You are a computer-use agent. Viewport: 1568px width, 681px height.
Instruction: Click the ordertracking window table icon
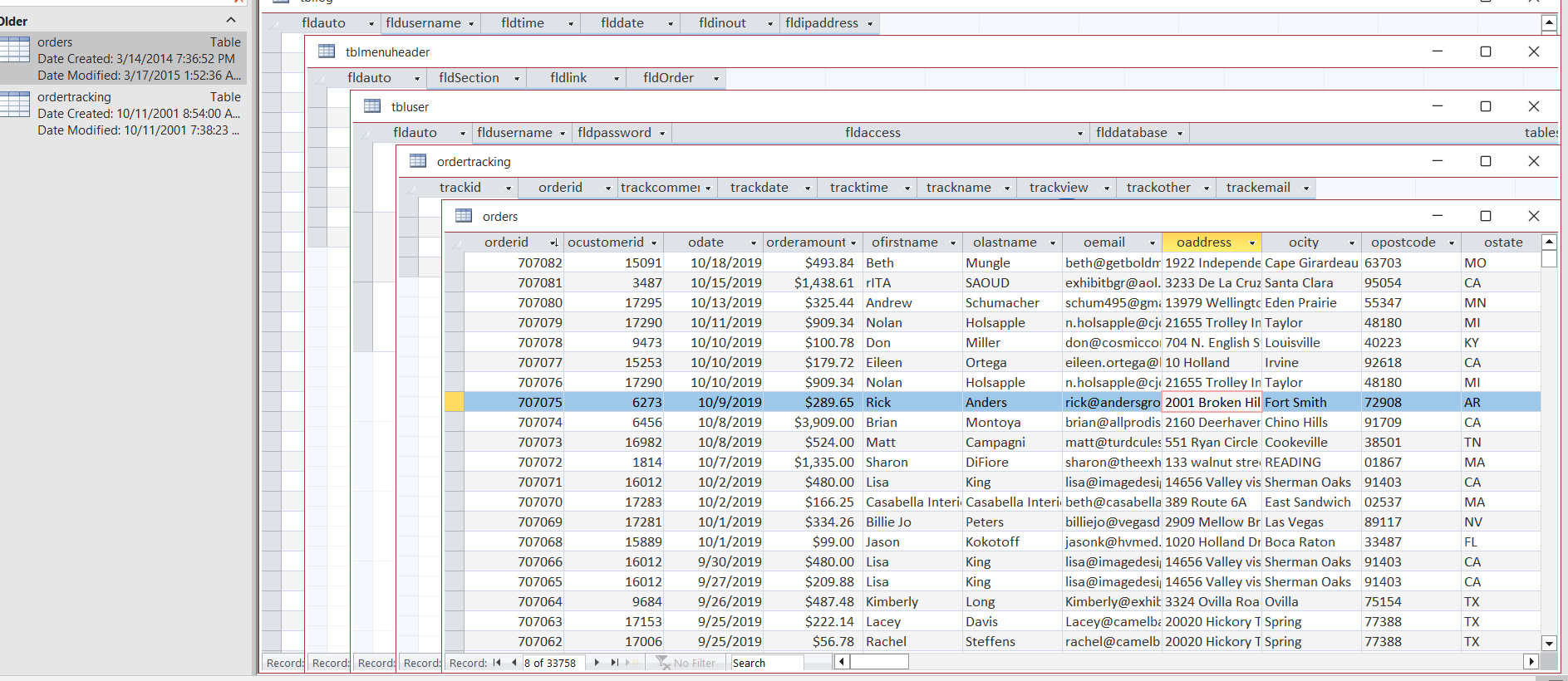point(418,161)
